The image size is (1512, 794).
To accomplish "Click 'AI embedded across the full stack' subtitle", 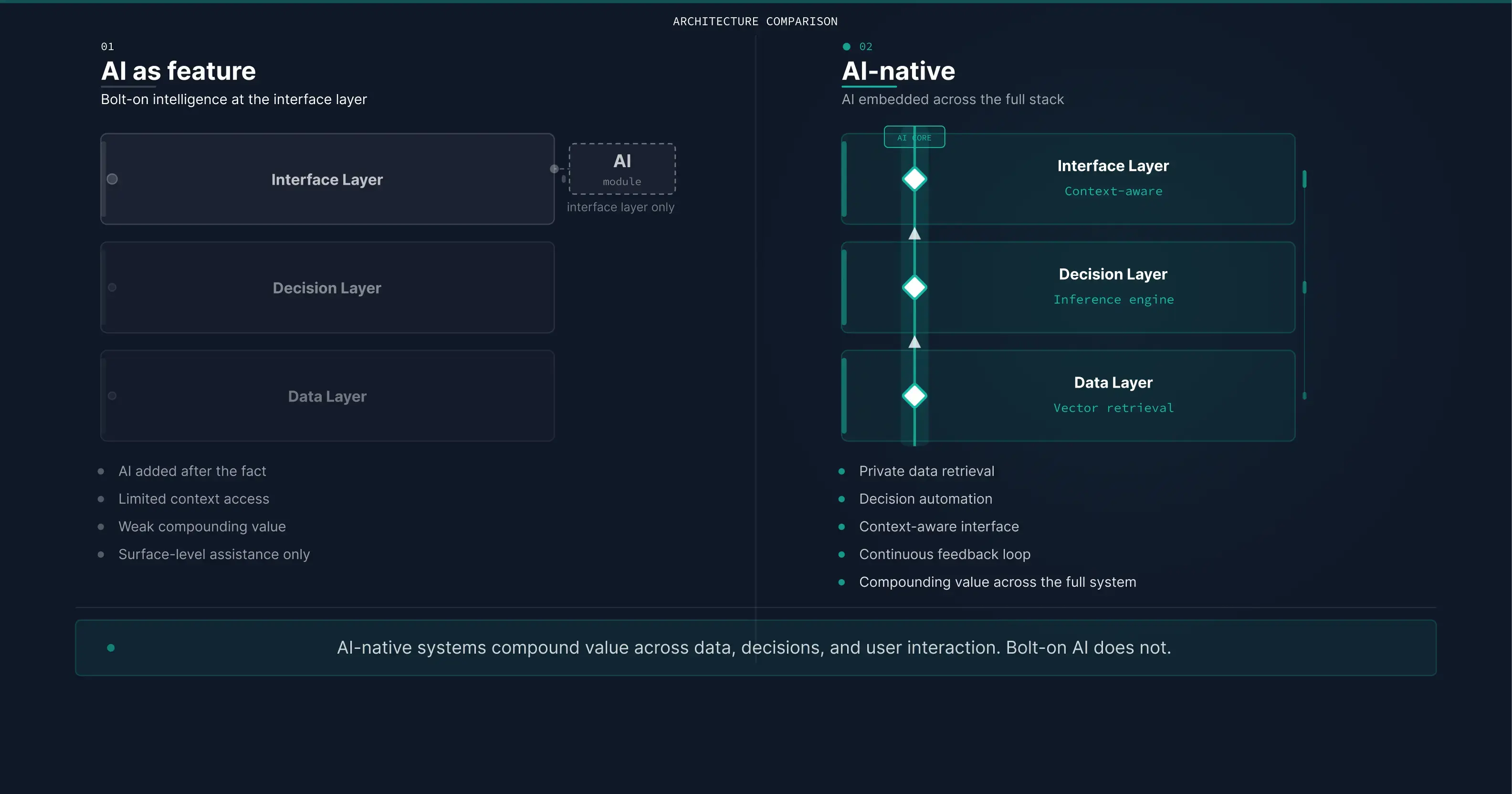I will 953,100.
